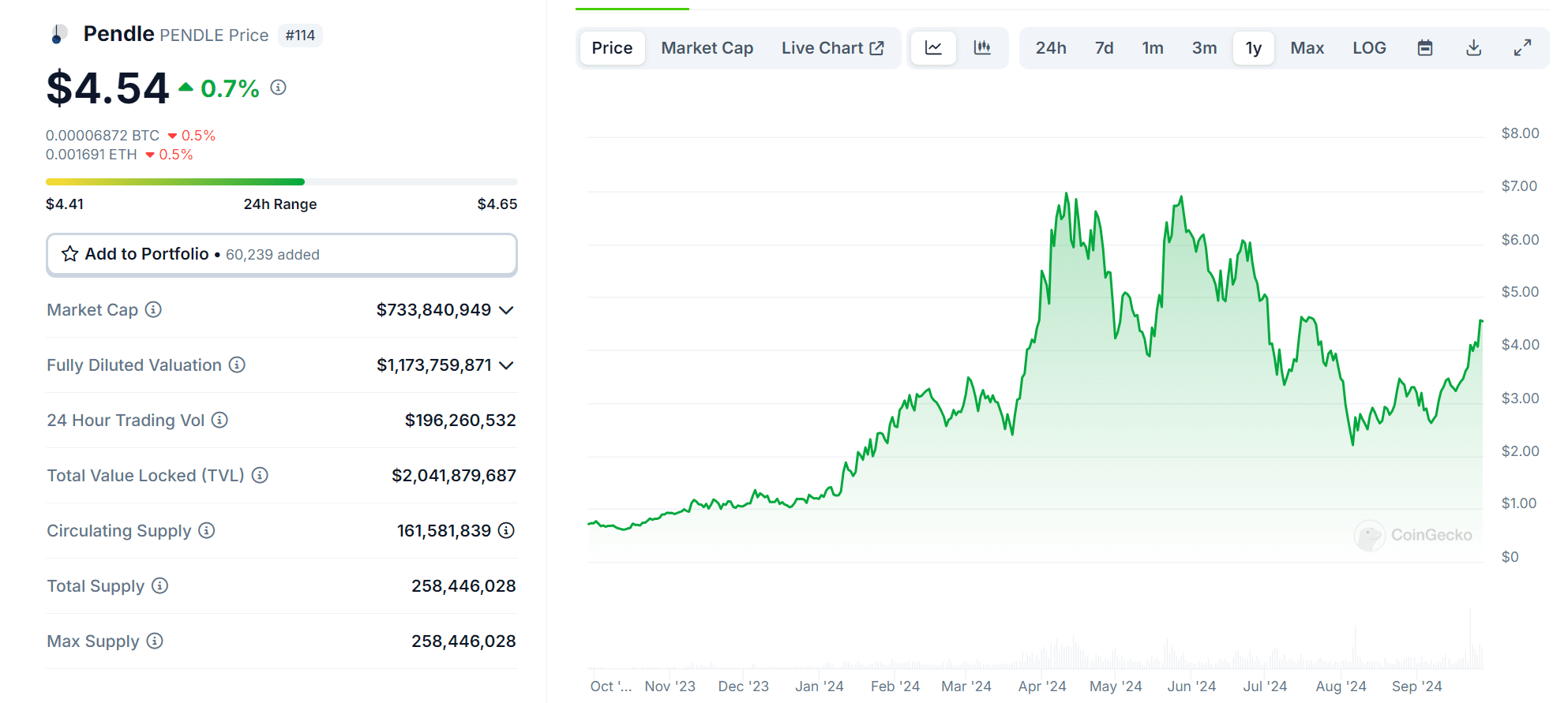Switch to line chart view icon
Image resolution: width=1568 pixels, height=703 pixels.
point(933,48)
